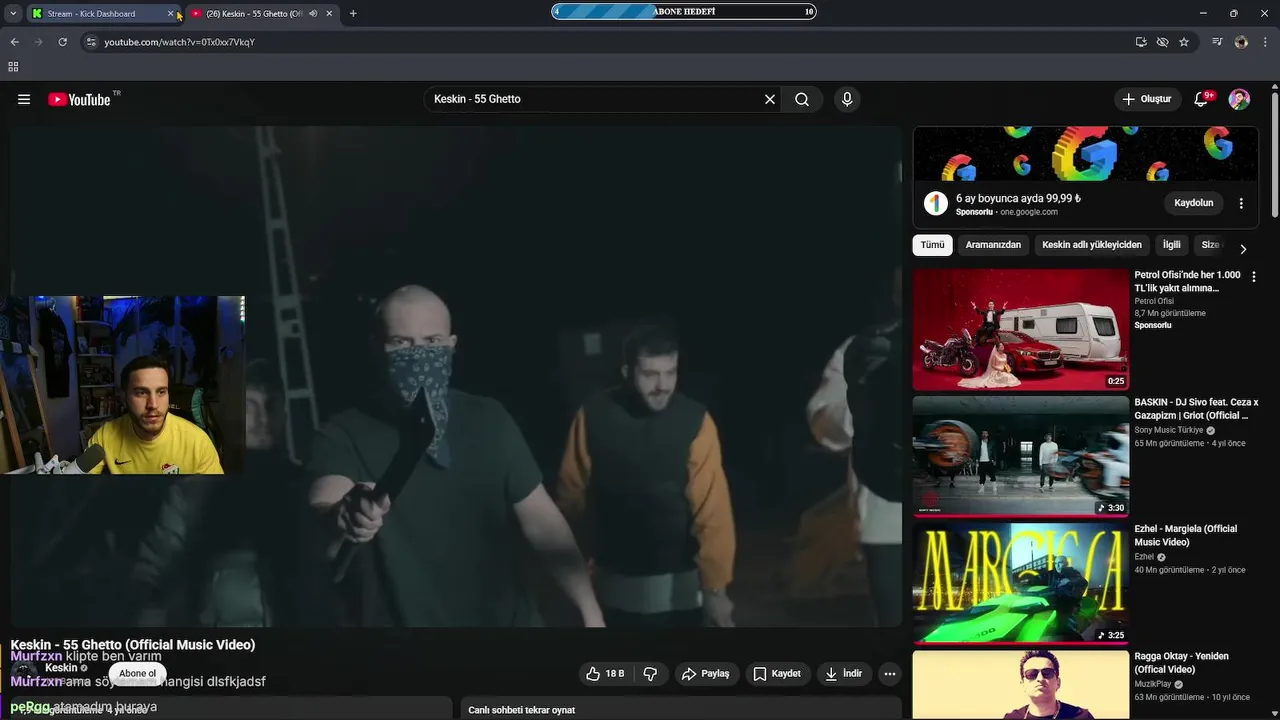
Task: Select Keskin adlı yükleyiciden chip
Action: [x=1092, y=245]
